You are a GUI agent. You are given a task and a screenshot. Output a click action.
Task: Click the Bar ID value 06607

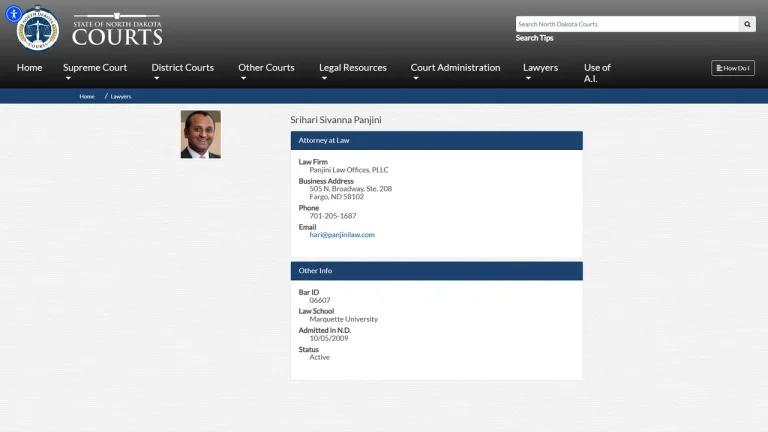pos(320,300)
